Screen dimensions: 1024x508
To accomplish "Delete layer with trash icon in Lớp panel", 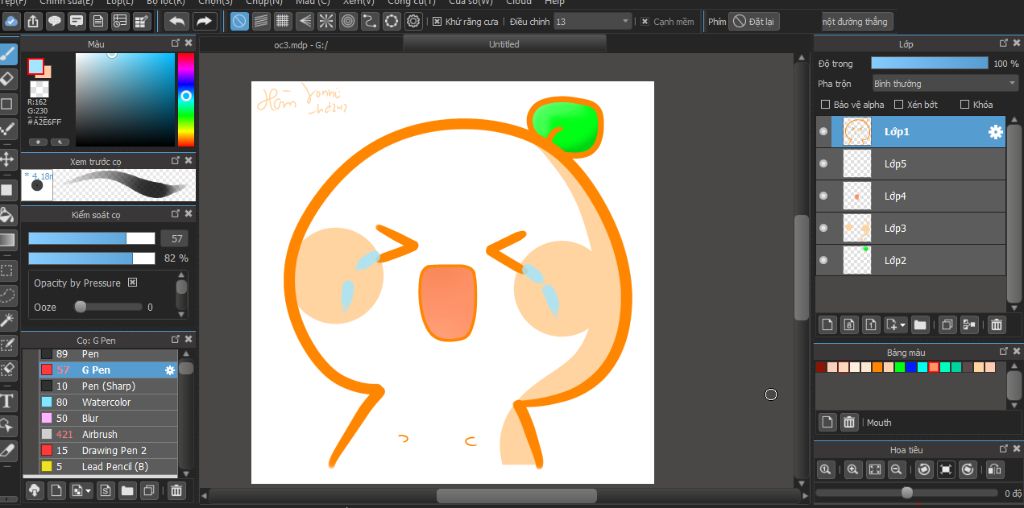I will coord(996,324).
